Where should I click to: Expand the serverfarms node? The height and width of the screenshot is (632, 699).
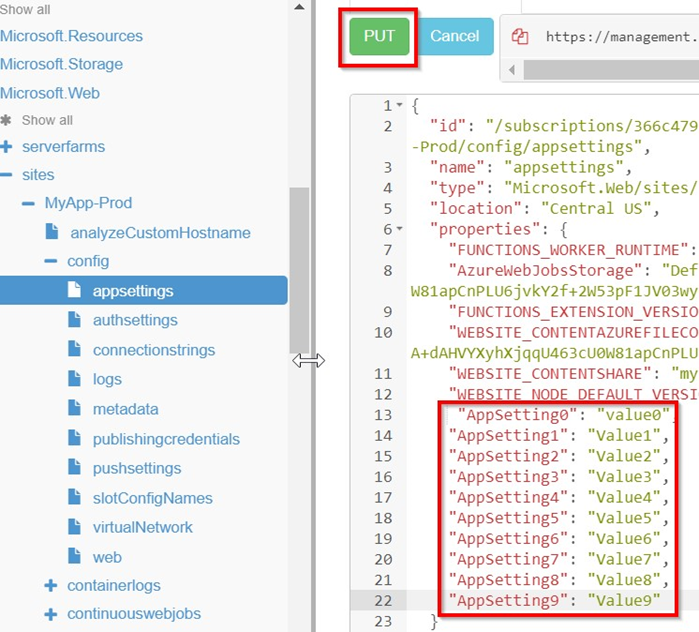7,147
